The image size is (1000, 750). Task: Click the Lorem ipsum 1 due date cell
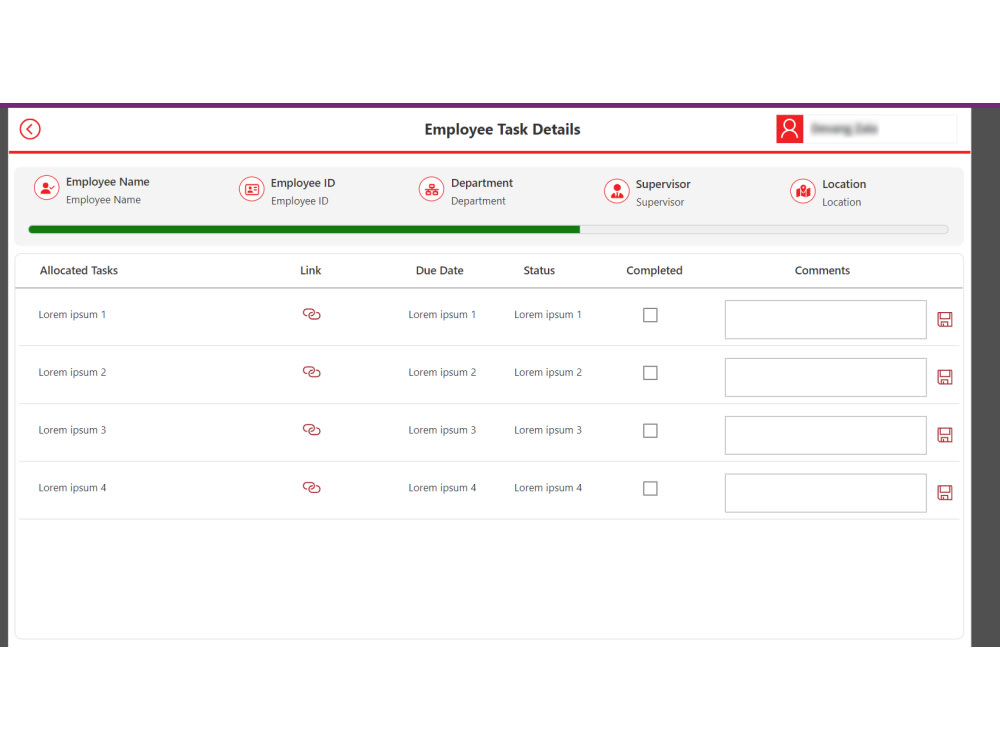click(x=442, y=314)
